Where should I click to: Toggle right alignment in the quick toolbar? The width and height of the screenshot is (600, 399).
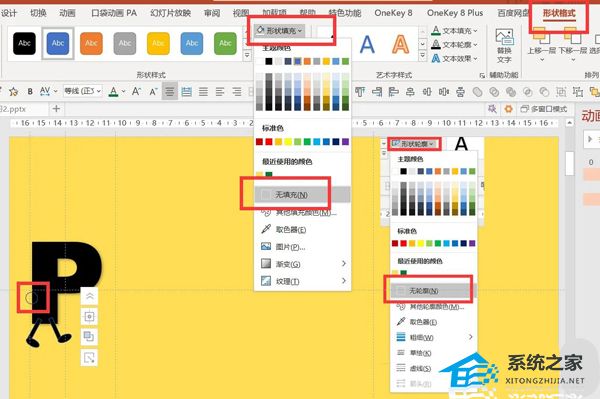pyautogui.click(x=237, y=91)
